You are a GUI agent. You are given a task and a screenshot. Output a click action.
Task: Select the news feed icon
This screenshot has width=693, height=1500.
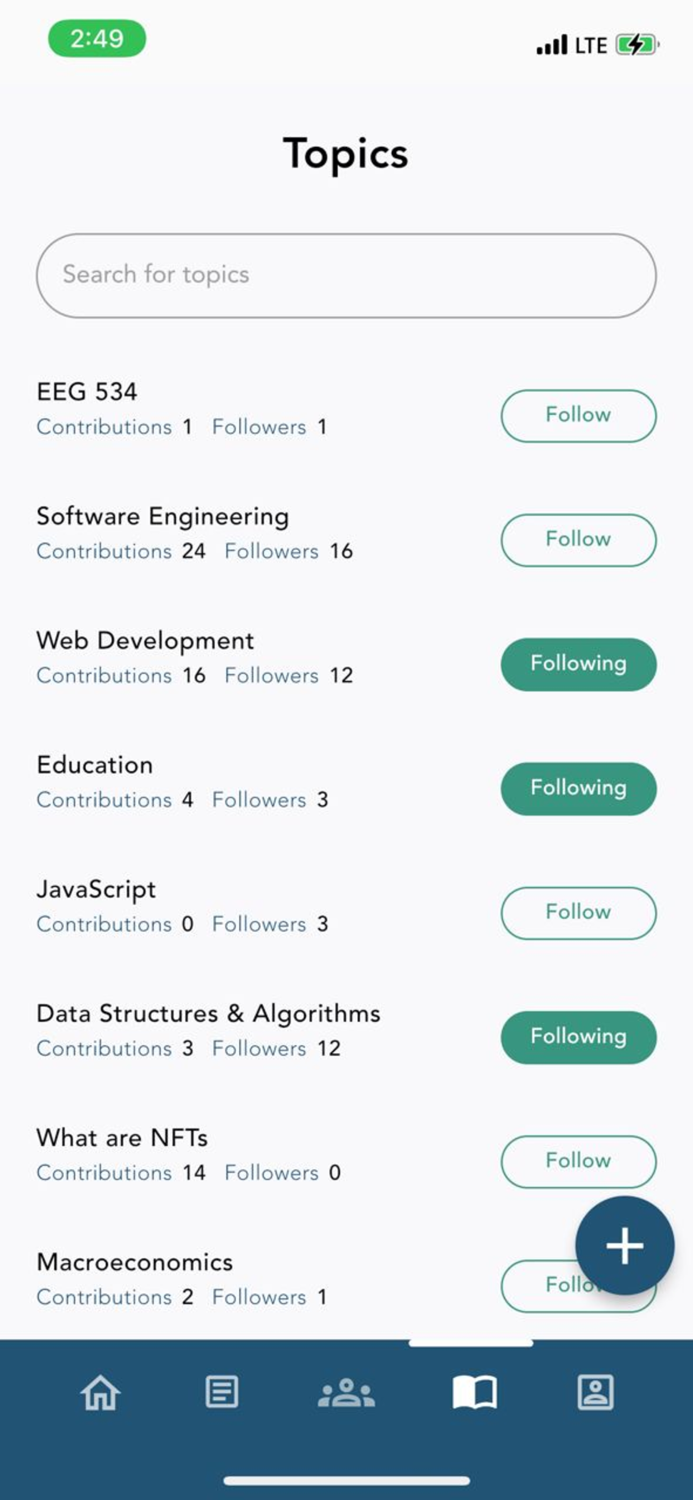222,1391
